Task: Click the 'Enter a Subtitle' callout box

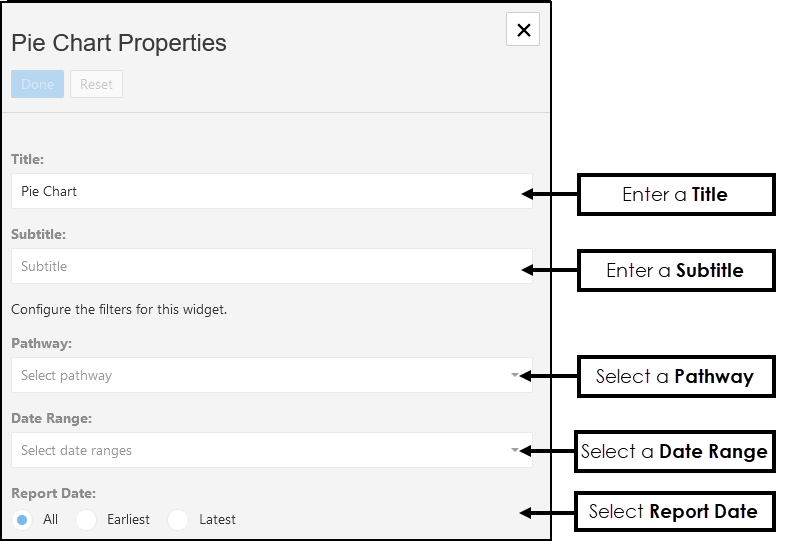Action: (676, 270)
